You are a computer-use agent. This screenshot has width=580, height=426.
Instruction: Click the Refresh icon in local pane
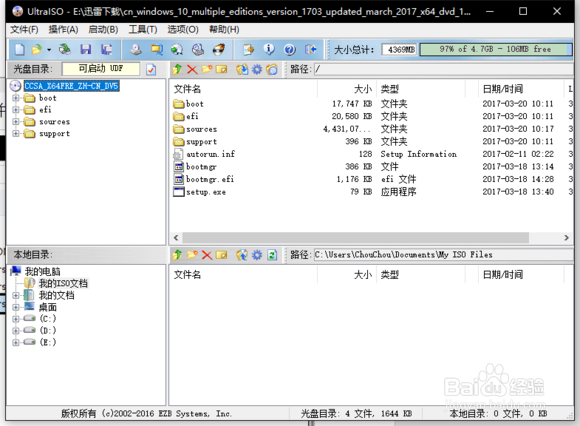tap(272, 255)
